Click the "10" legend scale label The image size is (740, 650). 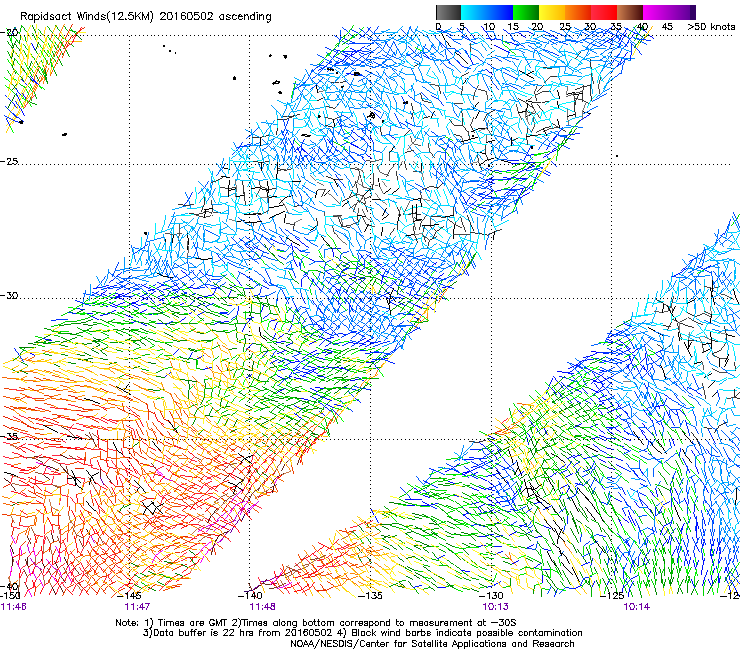[489, 26]
